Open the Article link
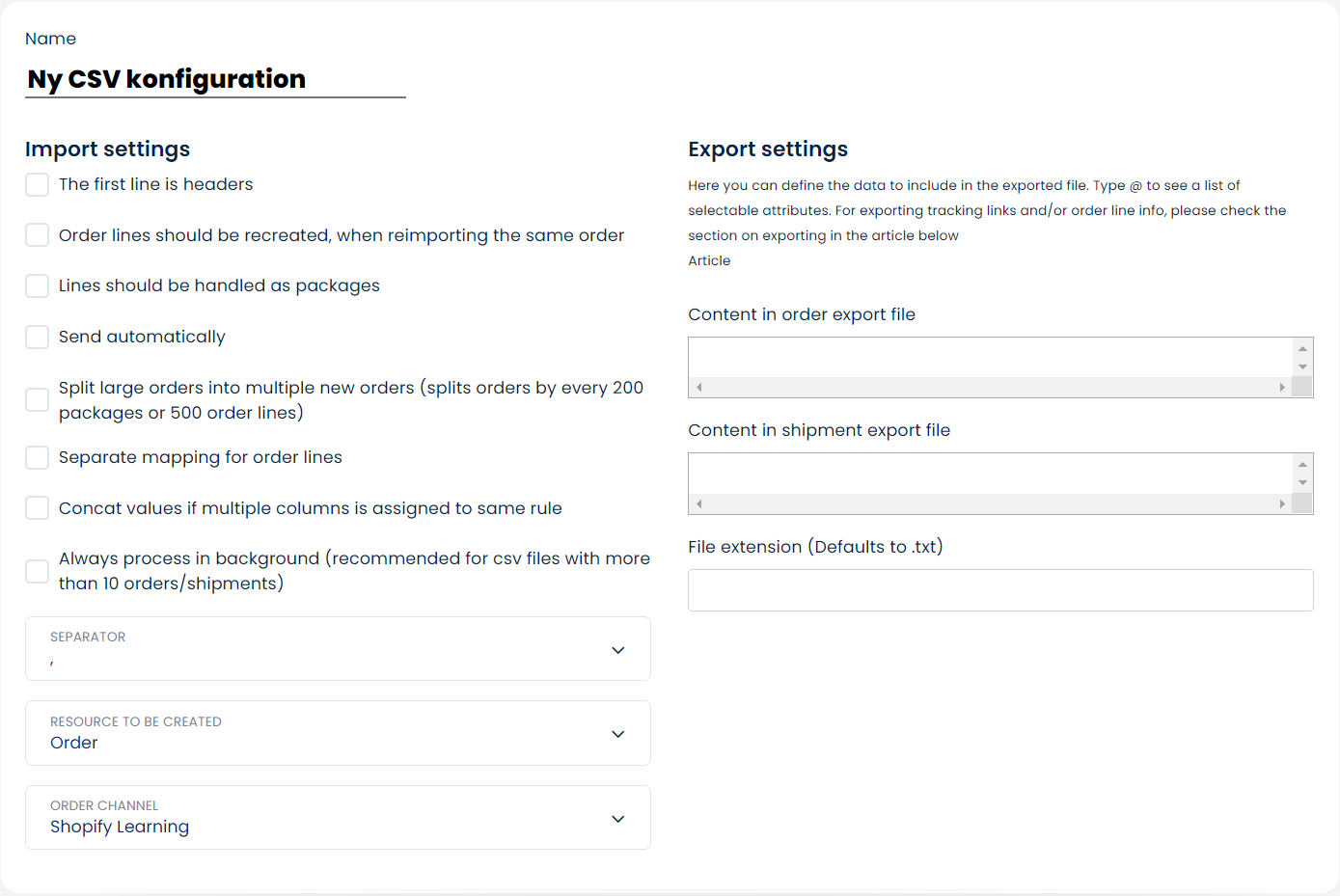 point(709,260)
